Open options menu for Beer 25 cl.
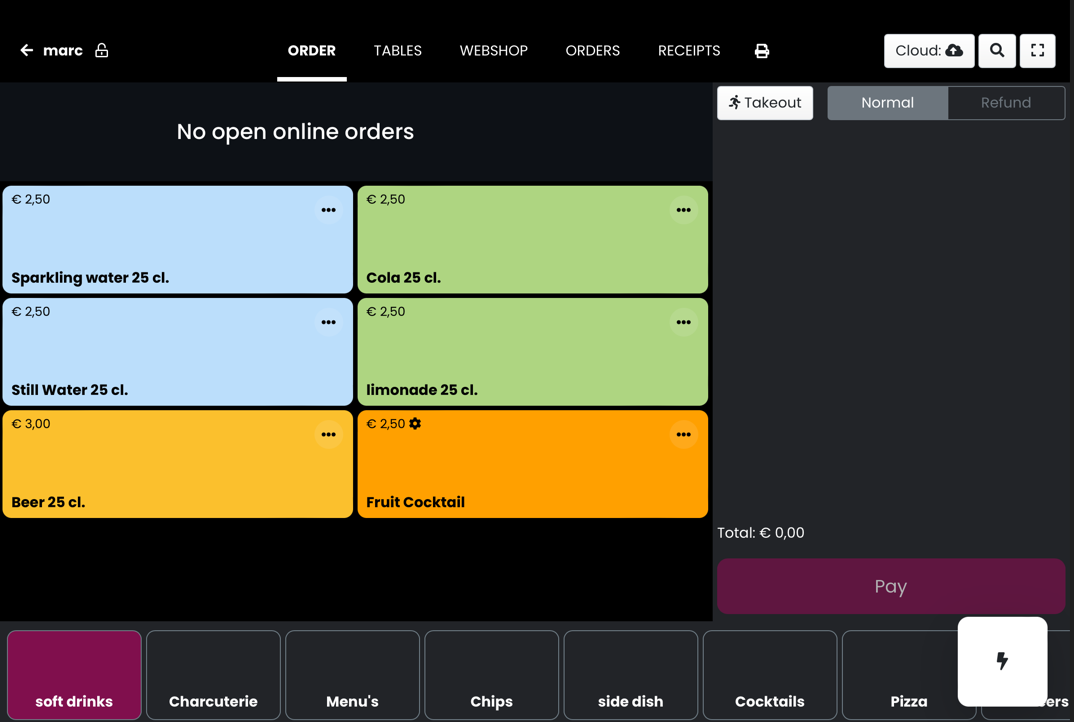 pyautogui.click(x=329, y=434)
